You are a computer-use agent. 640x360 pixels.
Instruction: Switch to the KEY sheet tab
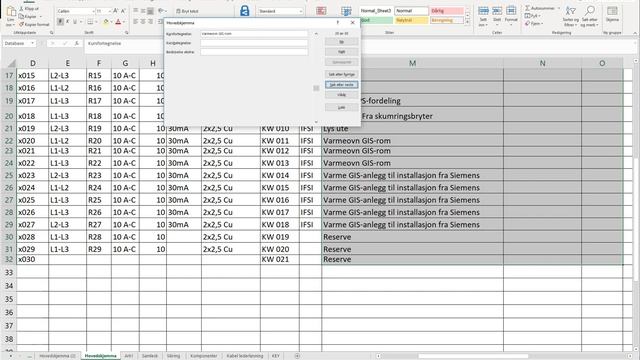click(x=276, y=356)
